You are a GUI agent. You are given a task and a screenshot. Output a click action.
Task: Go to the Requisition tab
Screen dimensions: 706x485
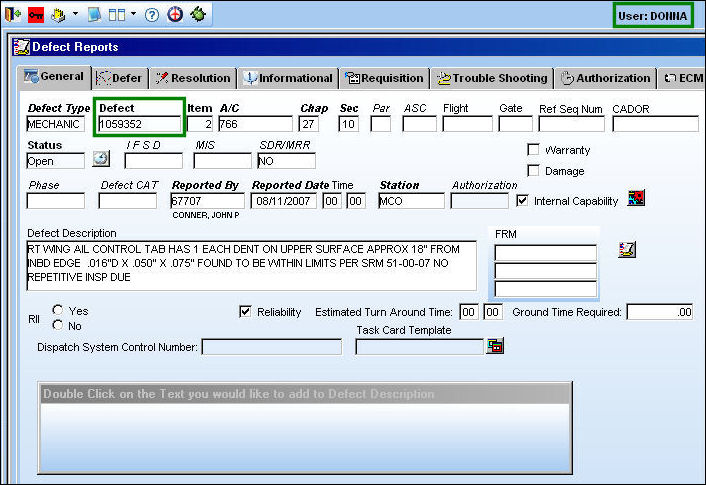tap(385, 78)
